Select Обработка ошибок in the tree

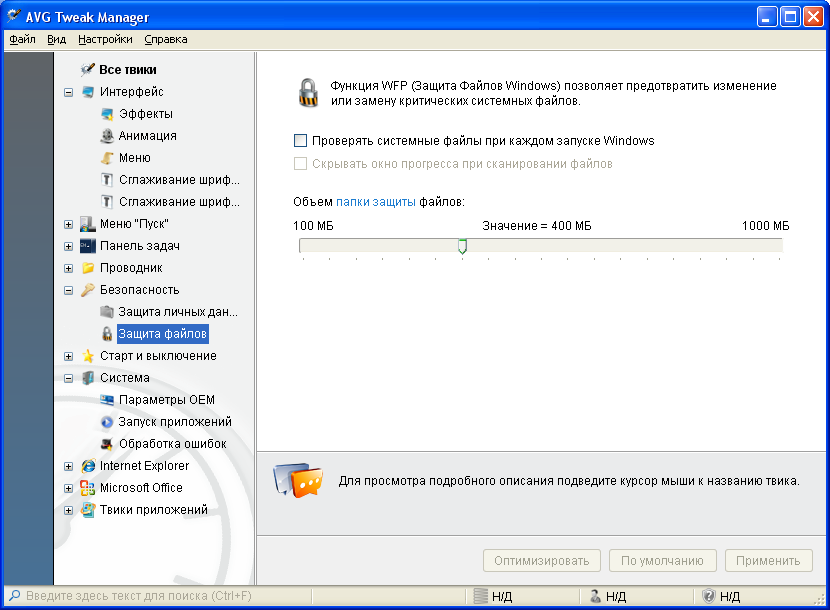coord(173,444)
